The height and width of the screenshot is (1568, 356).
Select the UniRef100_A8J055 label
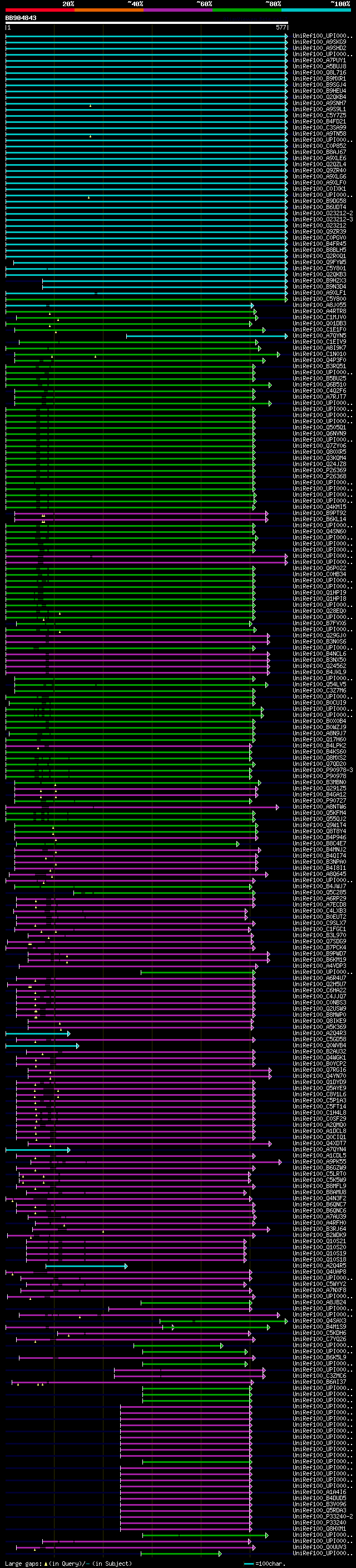[319, 305]
